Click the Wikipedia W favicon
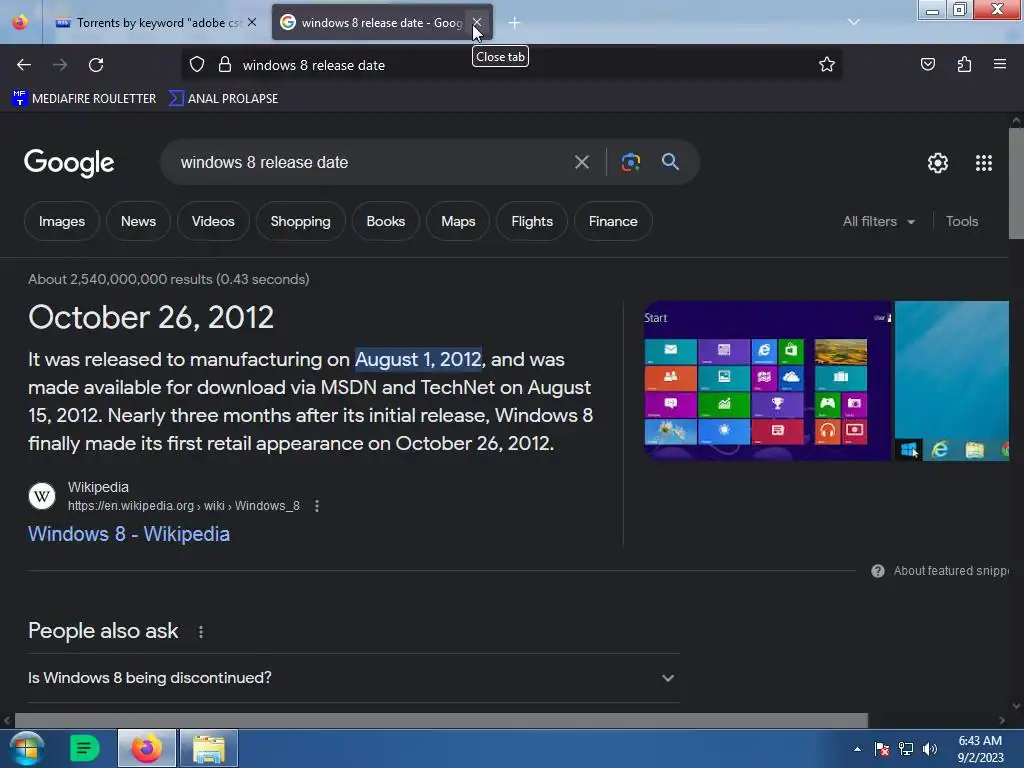Screen dimensions: 1024x768 click(42, 496)
